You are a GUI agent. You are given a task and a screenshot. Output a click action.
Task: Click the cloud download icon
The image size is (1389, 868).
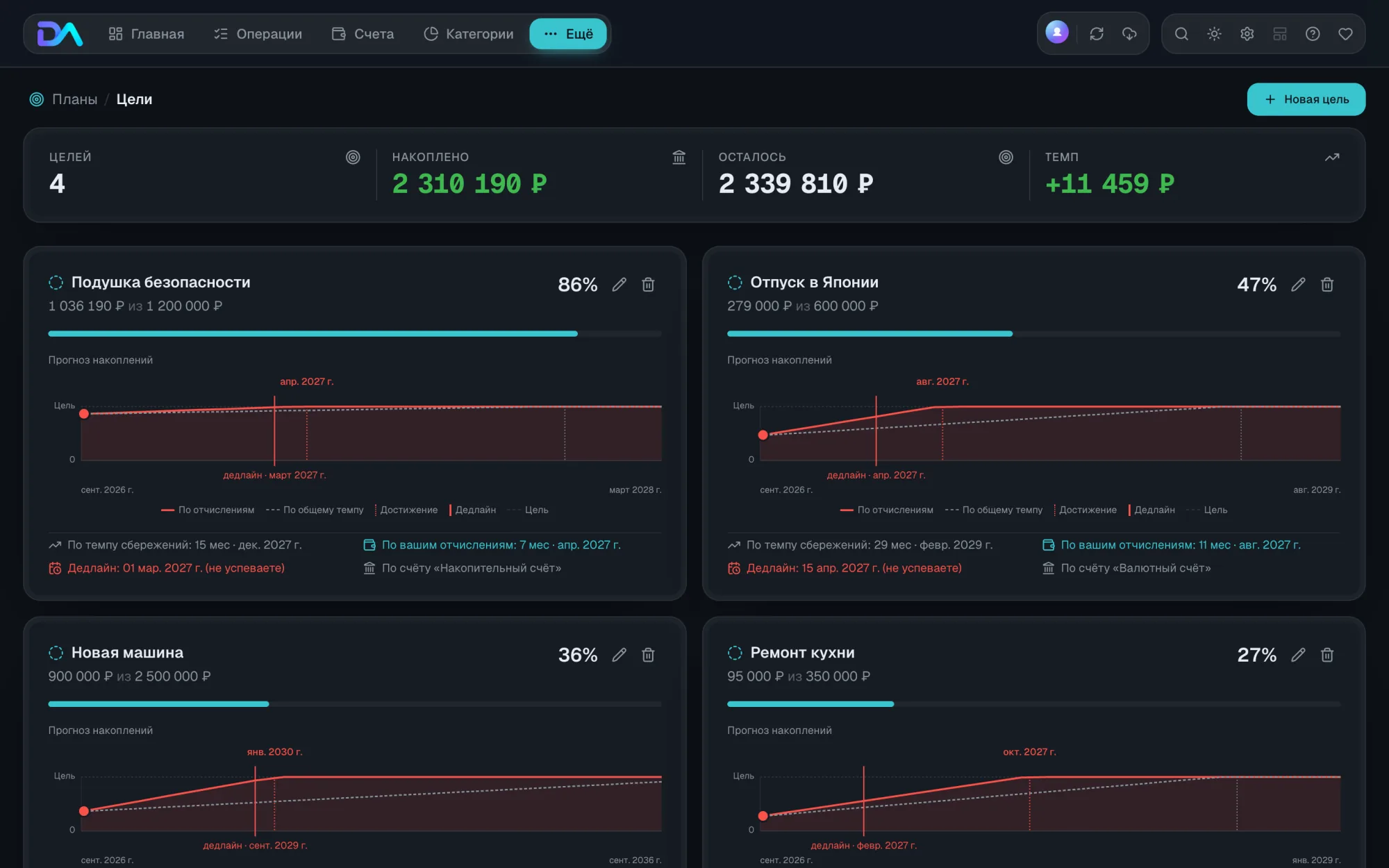(x=1129, y=34)
